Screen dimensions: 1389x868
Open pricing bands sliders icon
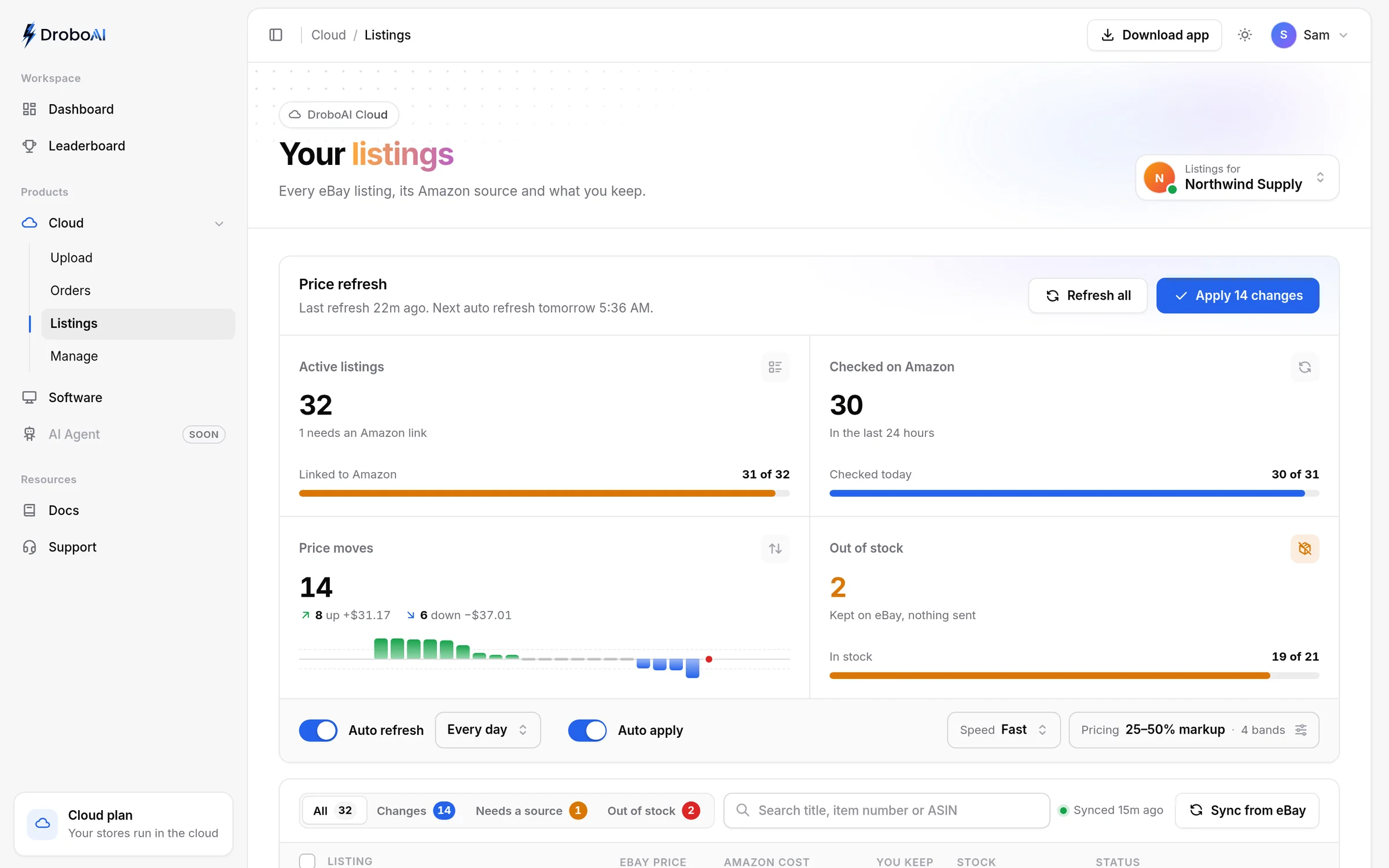1301,730
